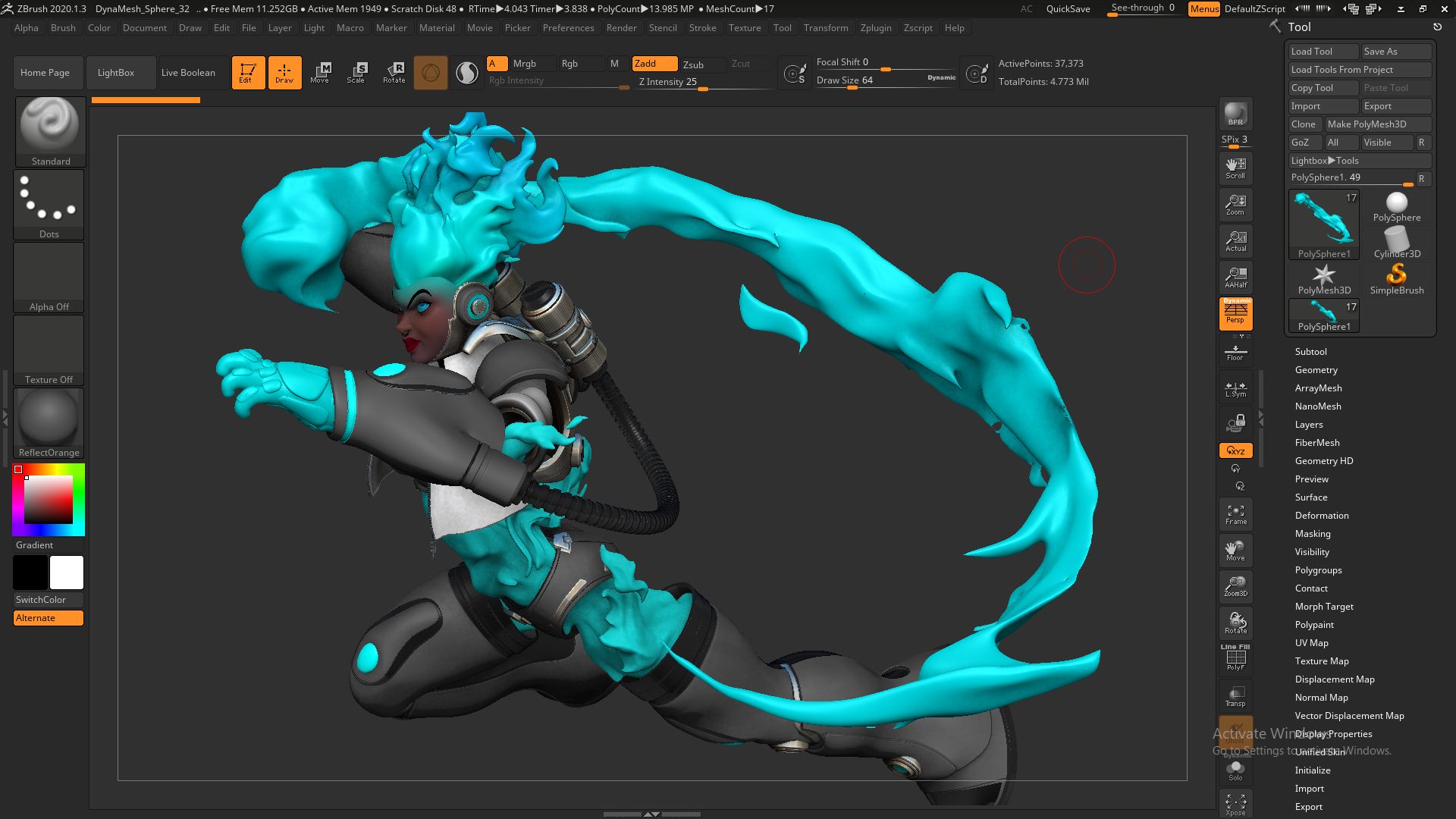Select the Cylinder3D tool
The height and width of the screenshot is (819, 1456).
1396,242
